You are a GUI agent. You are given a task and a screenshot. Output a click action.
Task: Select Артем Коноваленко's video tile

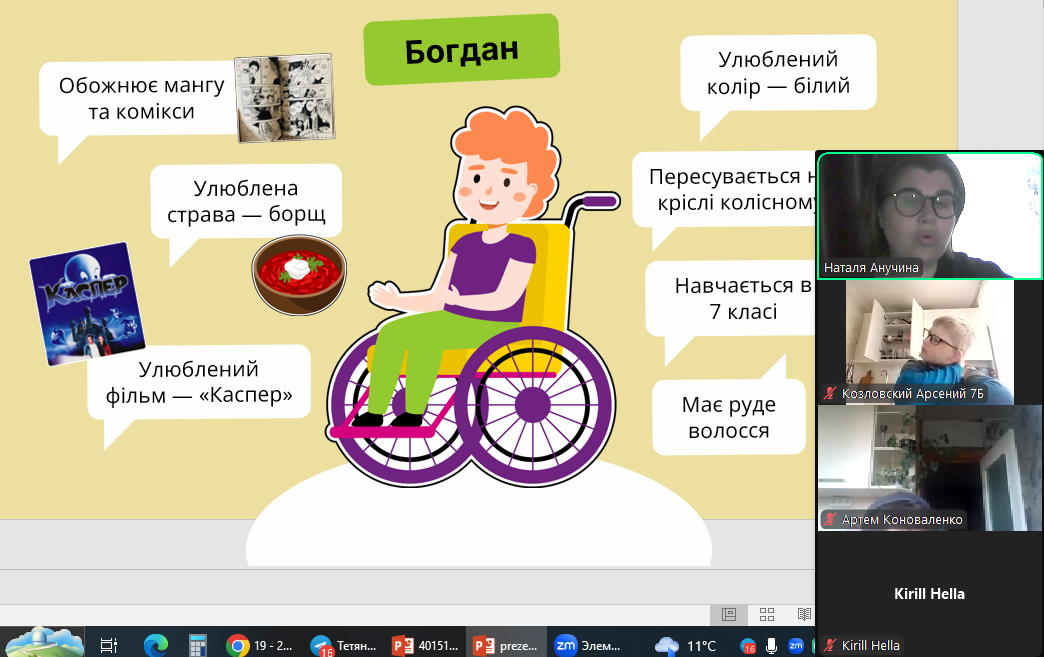pyautogui.click(x=929, y=468)
